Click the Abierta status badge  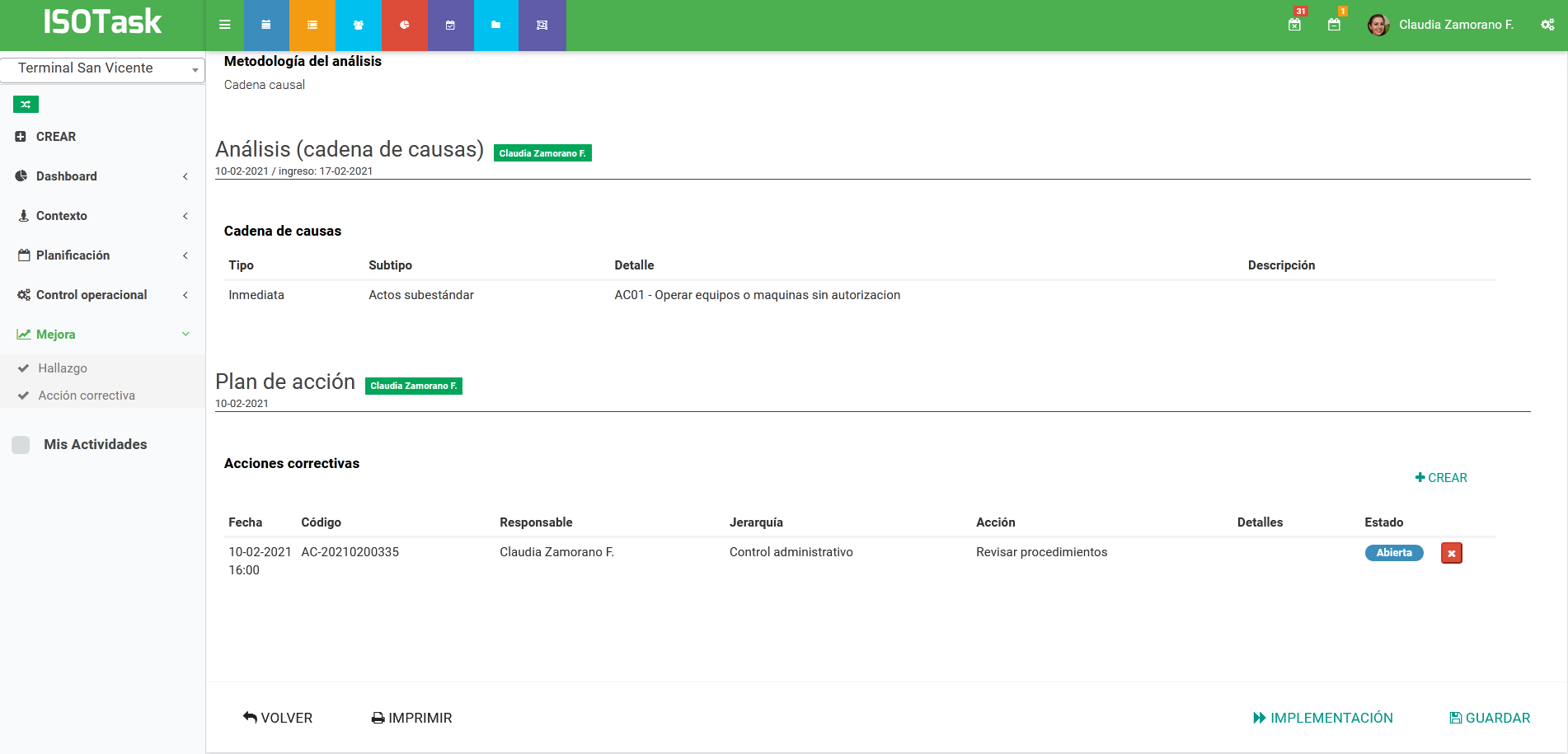click(x=1393, y=553)
